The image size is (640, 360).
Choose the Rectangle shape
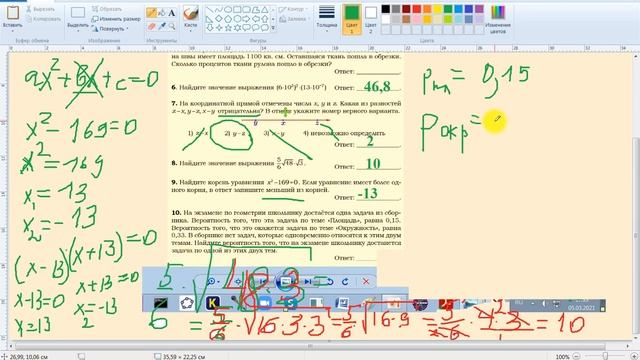[x=237, y=9]
